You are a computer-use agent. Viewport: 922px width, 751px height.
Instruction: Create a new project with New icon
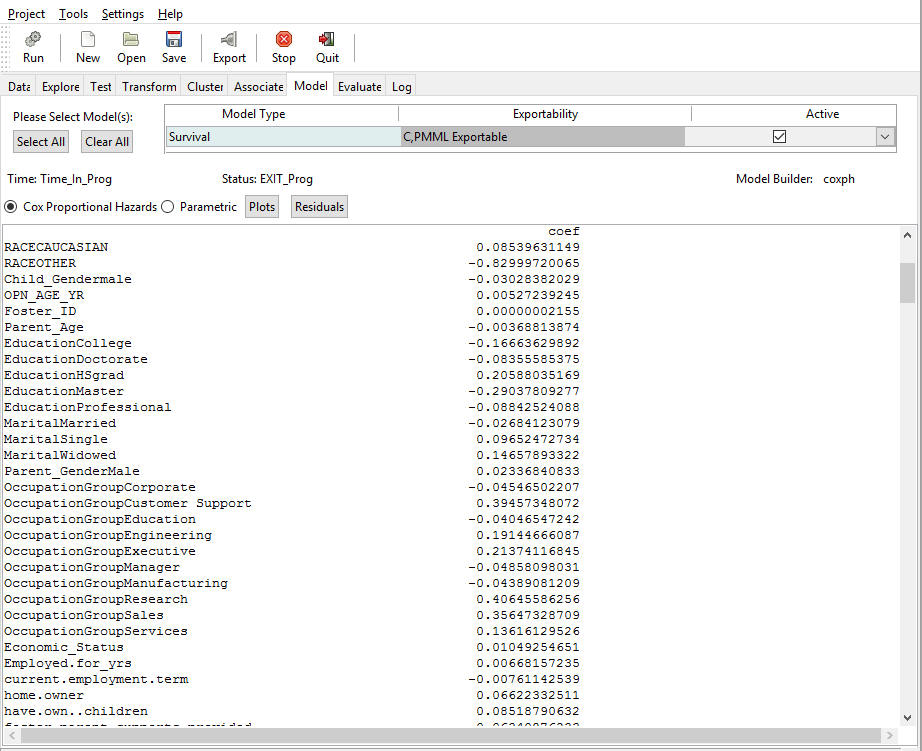(x=88, y=39)
